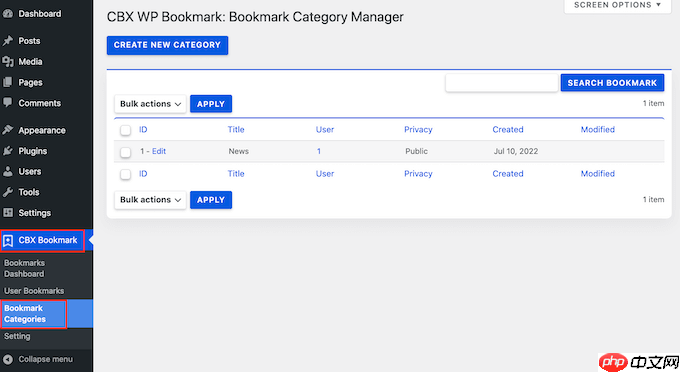Expand the Screen Options panel
This screenshot has width=680, height=372.
click(x=617, y=6)
